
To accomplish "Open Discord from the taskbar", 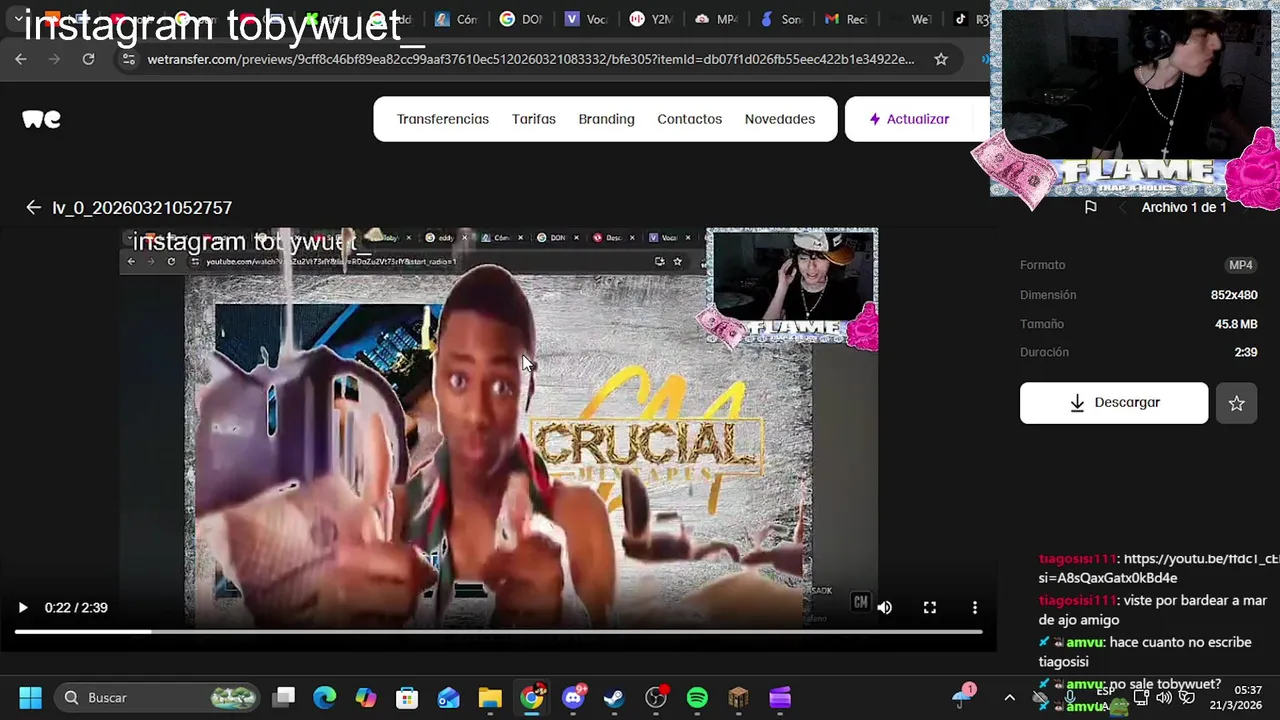I will (x=574, y=697).
